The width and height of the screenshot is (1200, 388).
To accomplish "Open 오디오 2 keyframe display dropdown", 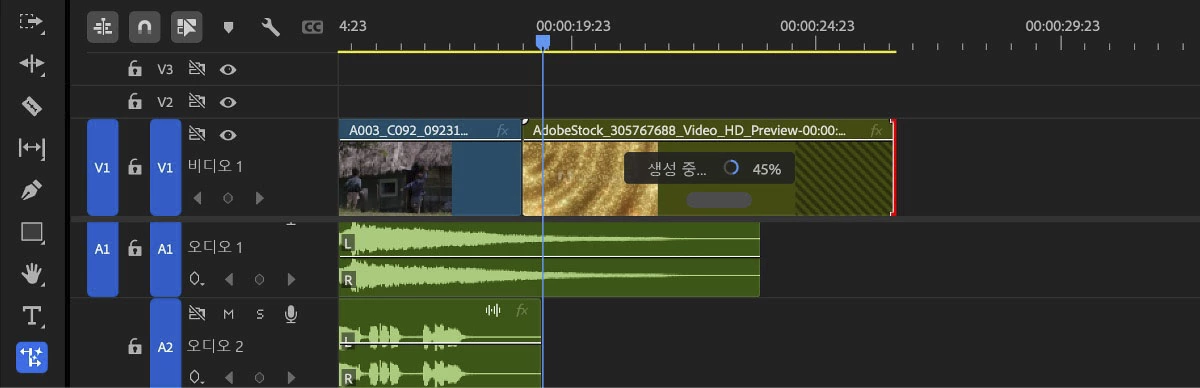I will [197, 378].
